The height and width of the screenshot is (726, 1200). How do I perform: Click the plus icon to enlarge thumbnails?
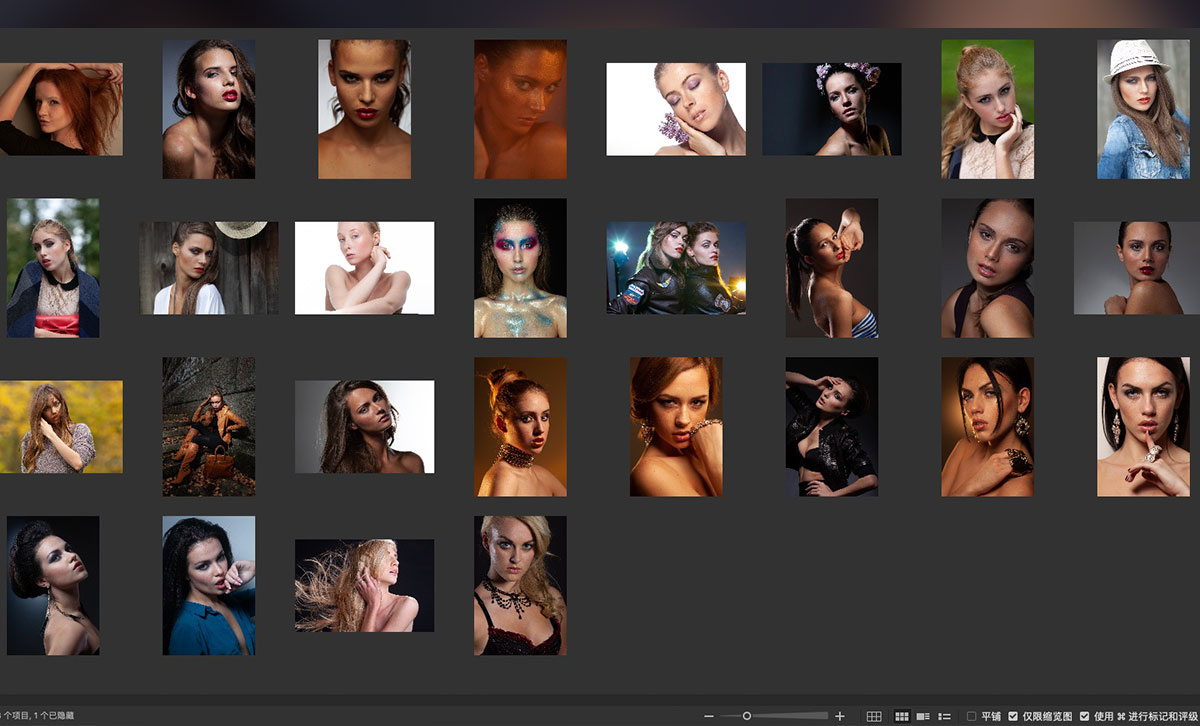click(840, 716)
